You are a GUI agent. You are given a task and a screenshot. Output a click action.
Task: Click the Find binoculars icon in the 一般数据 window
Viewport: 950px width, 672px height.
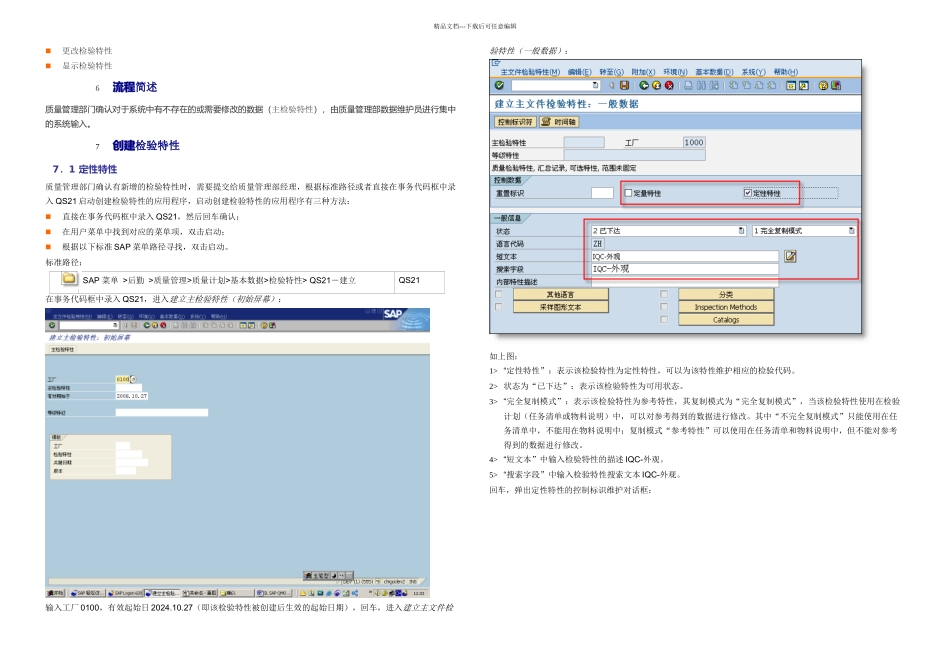click(702, 85)
